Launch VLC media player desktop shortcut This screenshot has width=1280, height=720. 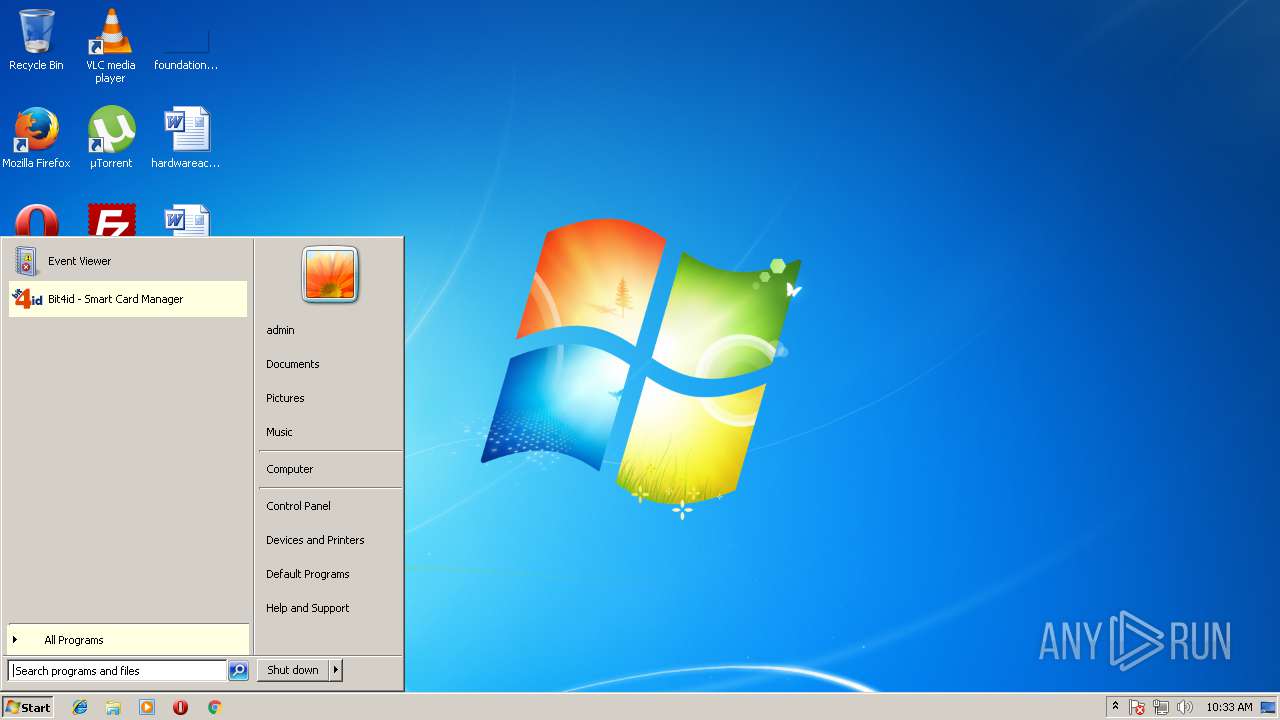tap(110, 45)
